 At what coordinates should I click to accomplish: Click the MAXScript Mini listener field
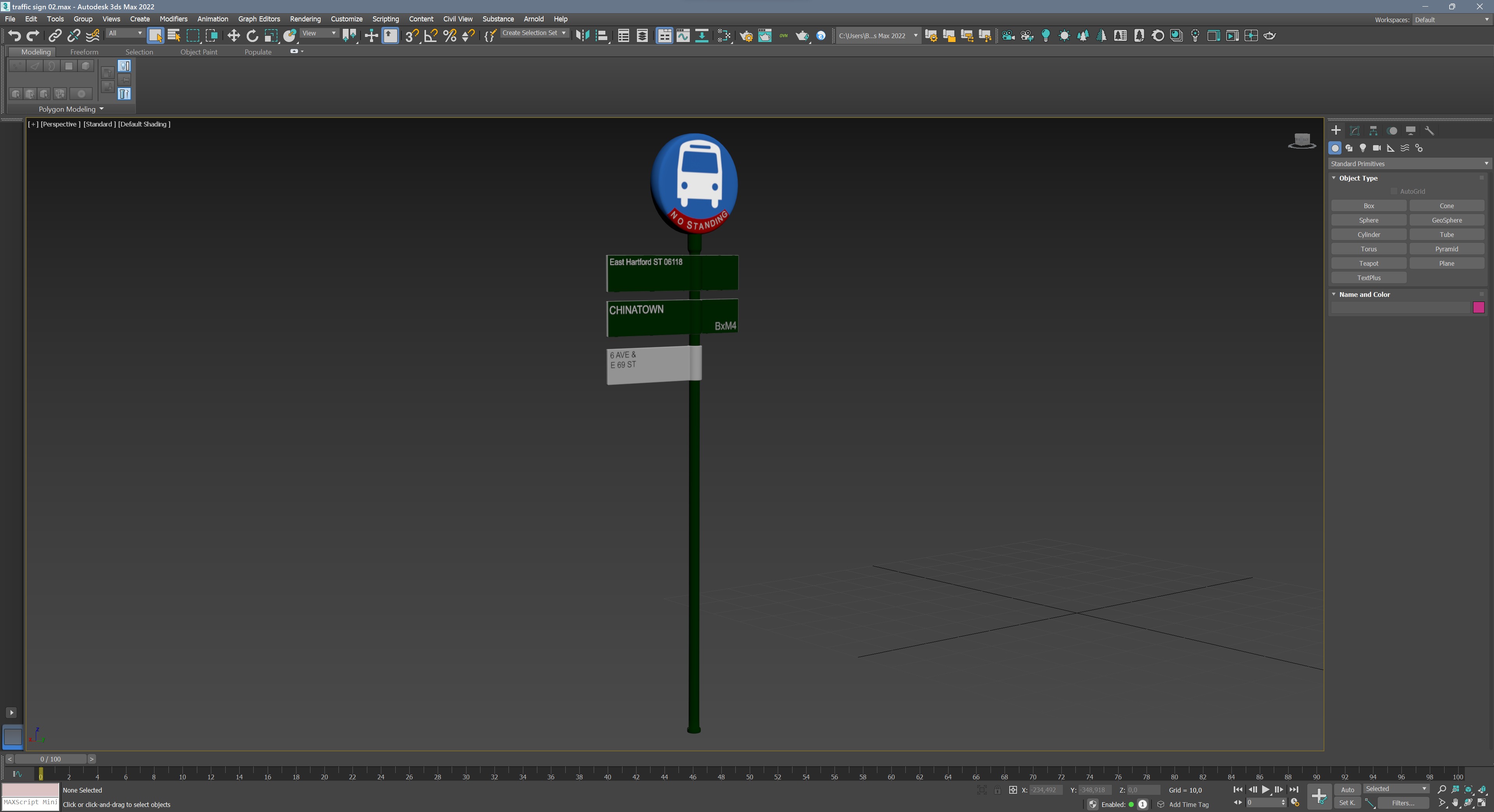[30, 803]
